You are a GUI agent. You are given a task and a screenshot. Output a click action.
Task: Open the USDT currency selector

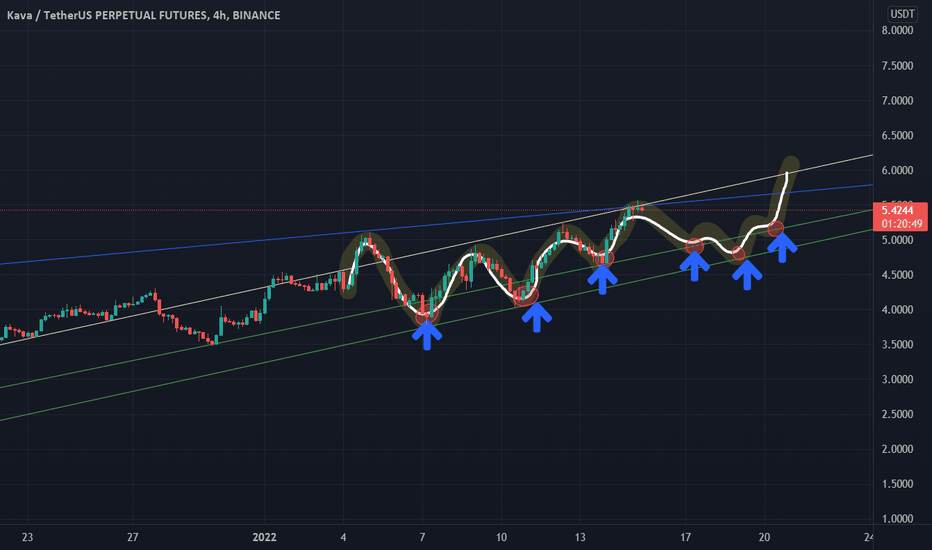(902, 14)
